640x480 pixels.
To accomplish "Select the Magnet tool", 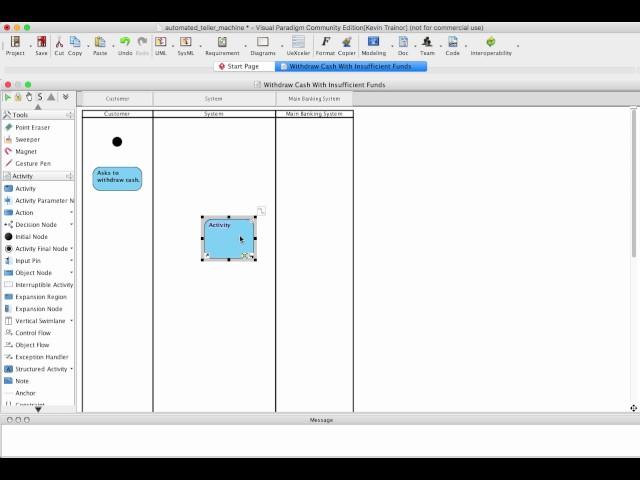I will (26, 151).
